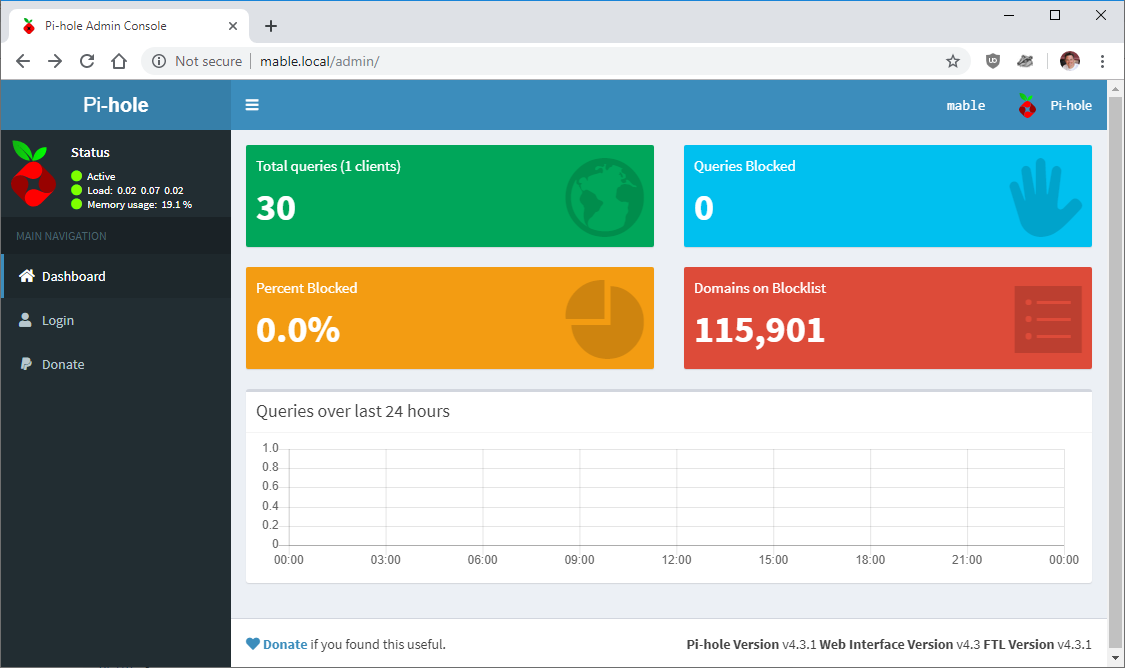1125x668 pixels.
Task: Open the Chrome three-dot menu
Action: tap(1102, 61)
